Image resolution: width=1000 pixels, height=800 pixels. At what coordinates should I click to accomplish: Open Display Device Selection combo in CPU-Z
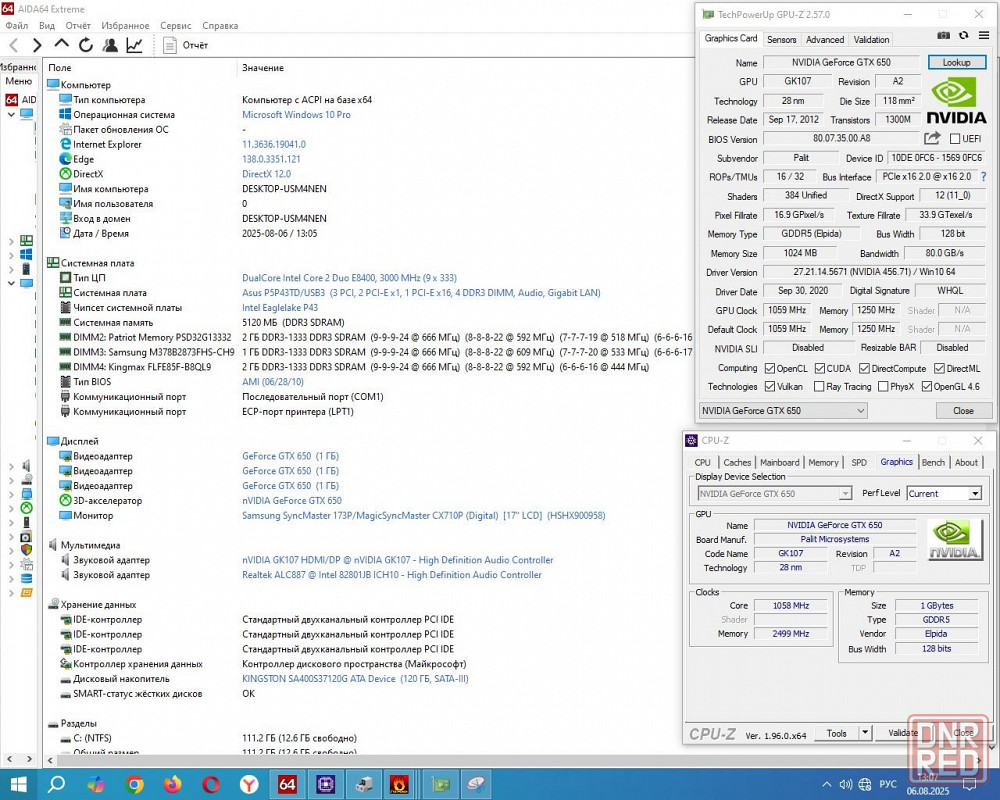[775, 493]
